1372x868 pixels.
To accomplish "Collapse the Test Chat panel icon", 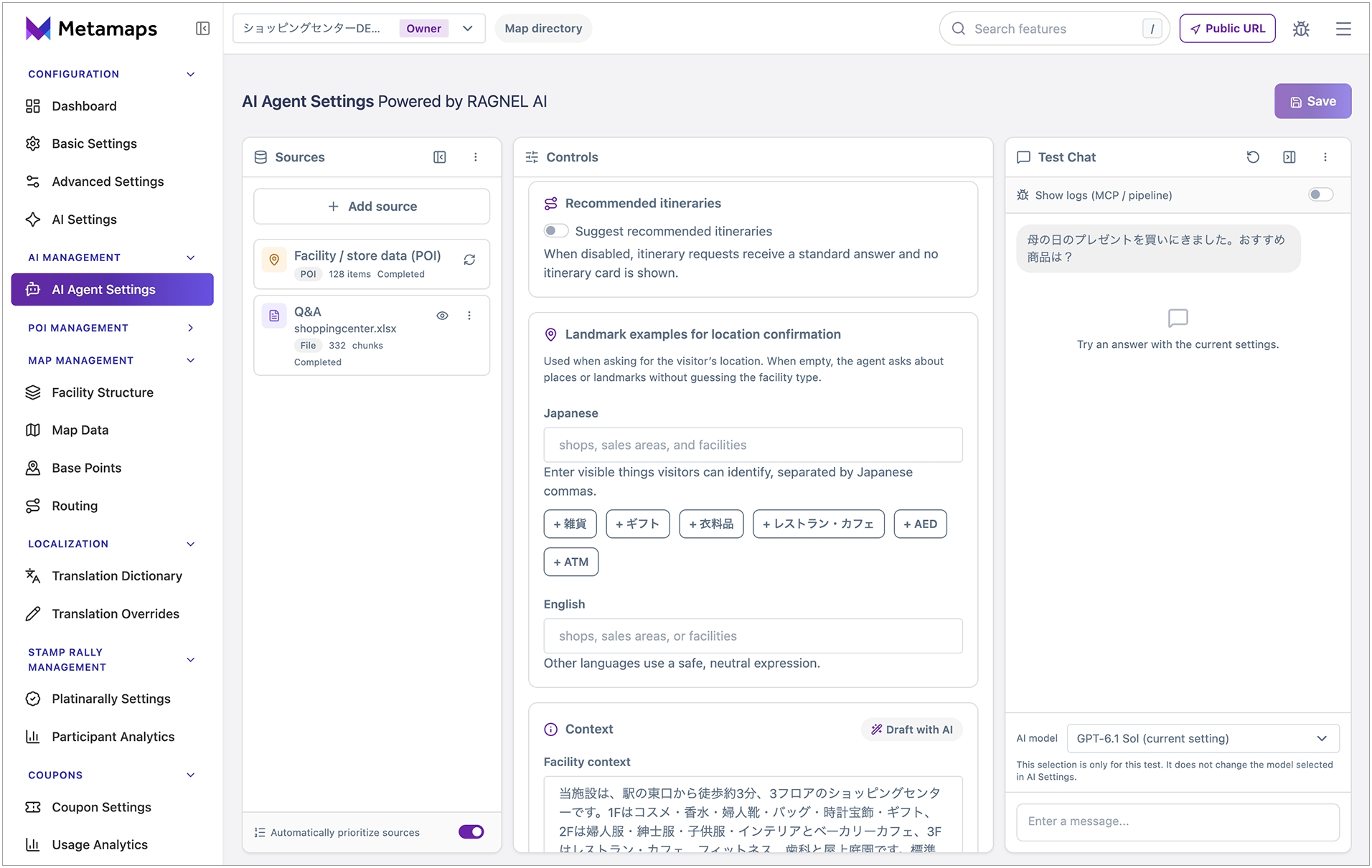I will point(1289,157).
